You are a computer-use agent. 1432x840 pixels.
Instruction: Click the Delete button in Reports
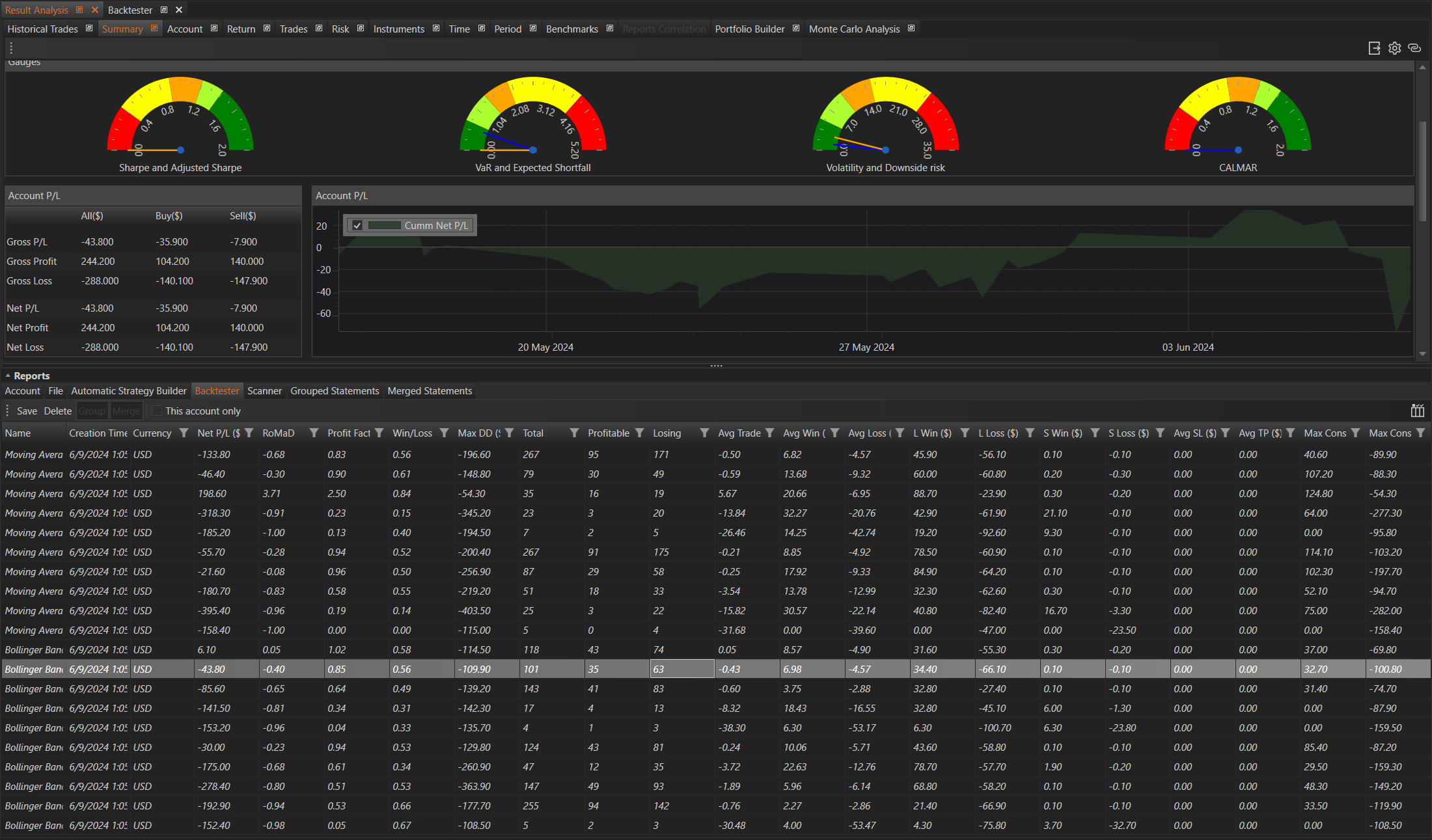pos(58,411)
